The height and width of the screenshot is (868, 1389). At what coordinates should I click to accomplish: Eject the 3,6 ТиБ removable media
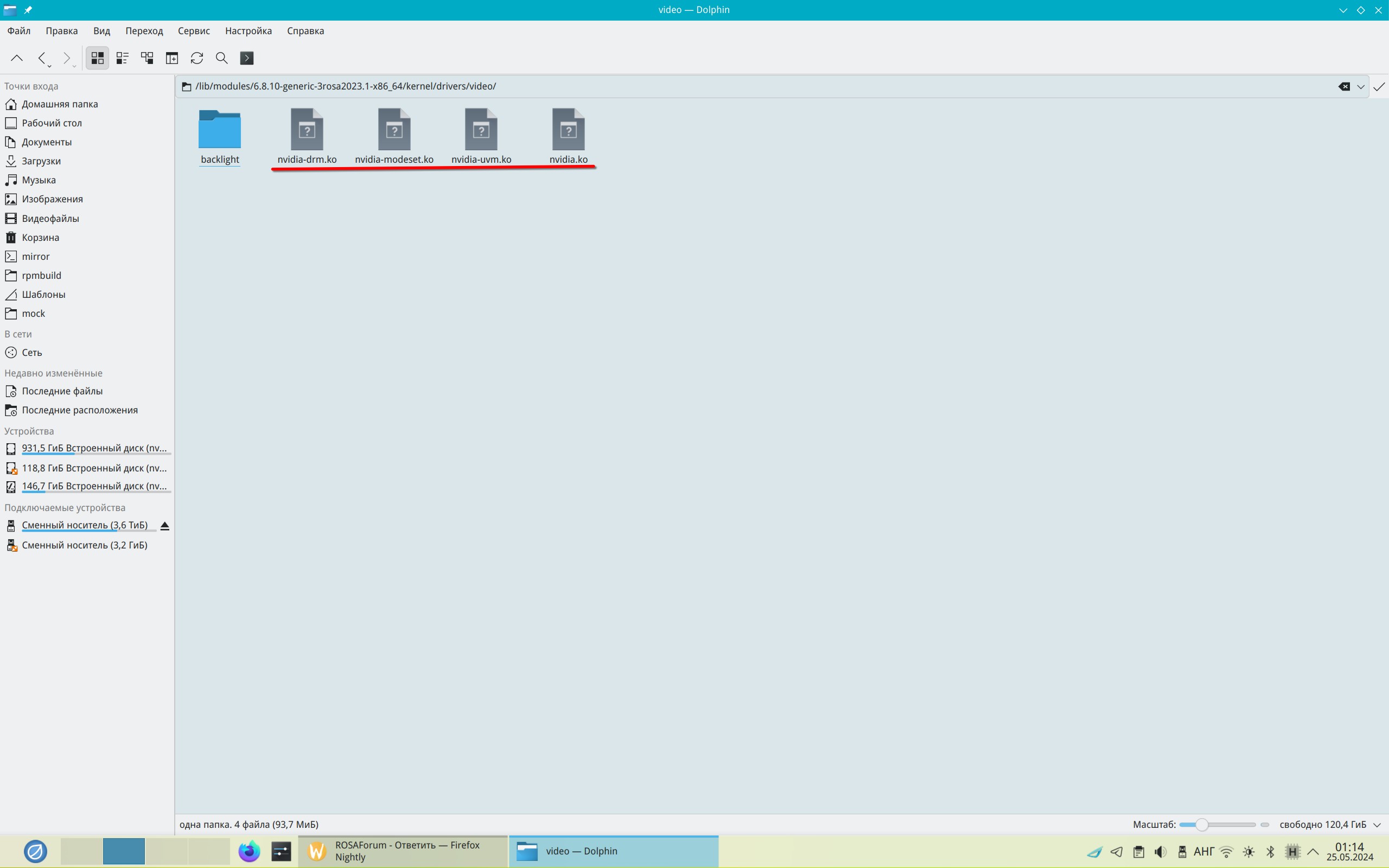coord(165,526)
